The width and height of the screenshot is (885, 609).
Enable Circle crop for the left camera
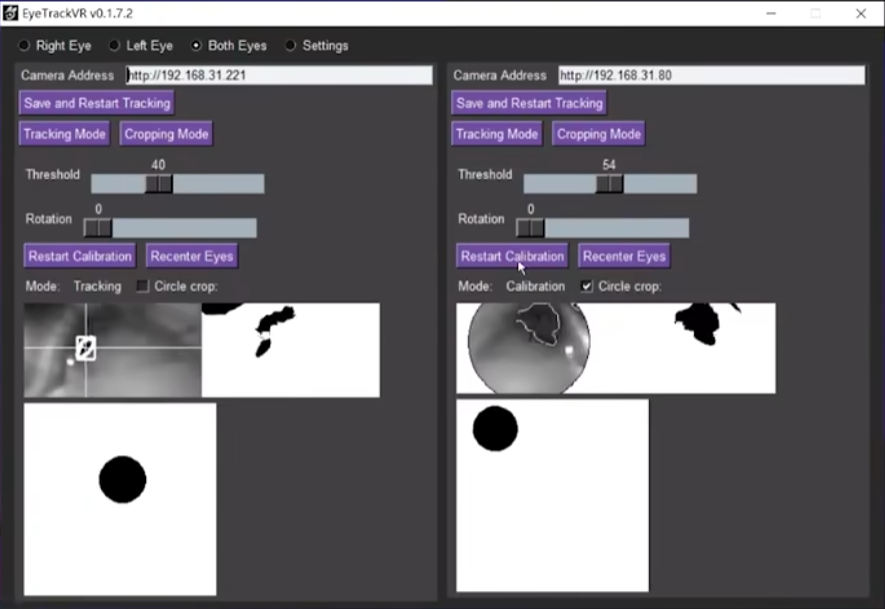tap(142, 286)
